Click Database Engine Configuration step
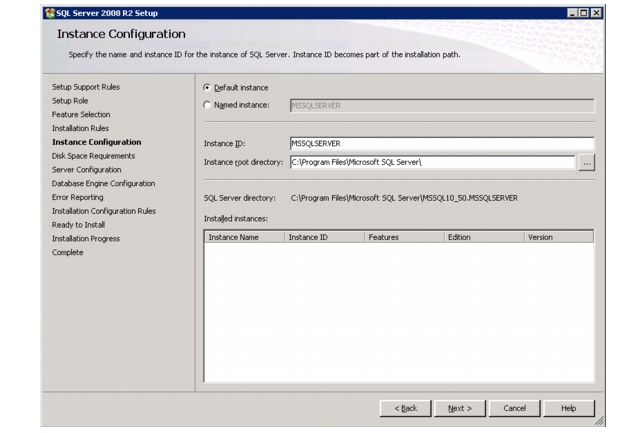Screen dimensions: 640x433 click(103, 184)
